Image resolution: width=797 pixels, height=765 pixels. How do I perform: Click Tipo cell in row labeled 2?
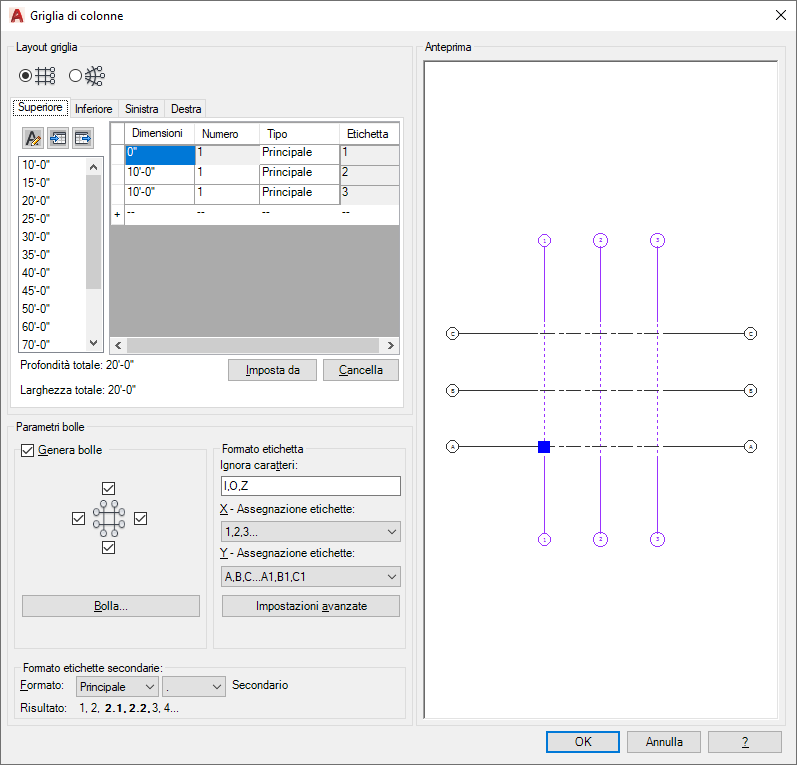(x=299, y=174)
